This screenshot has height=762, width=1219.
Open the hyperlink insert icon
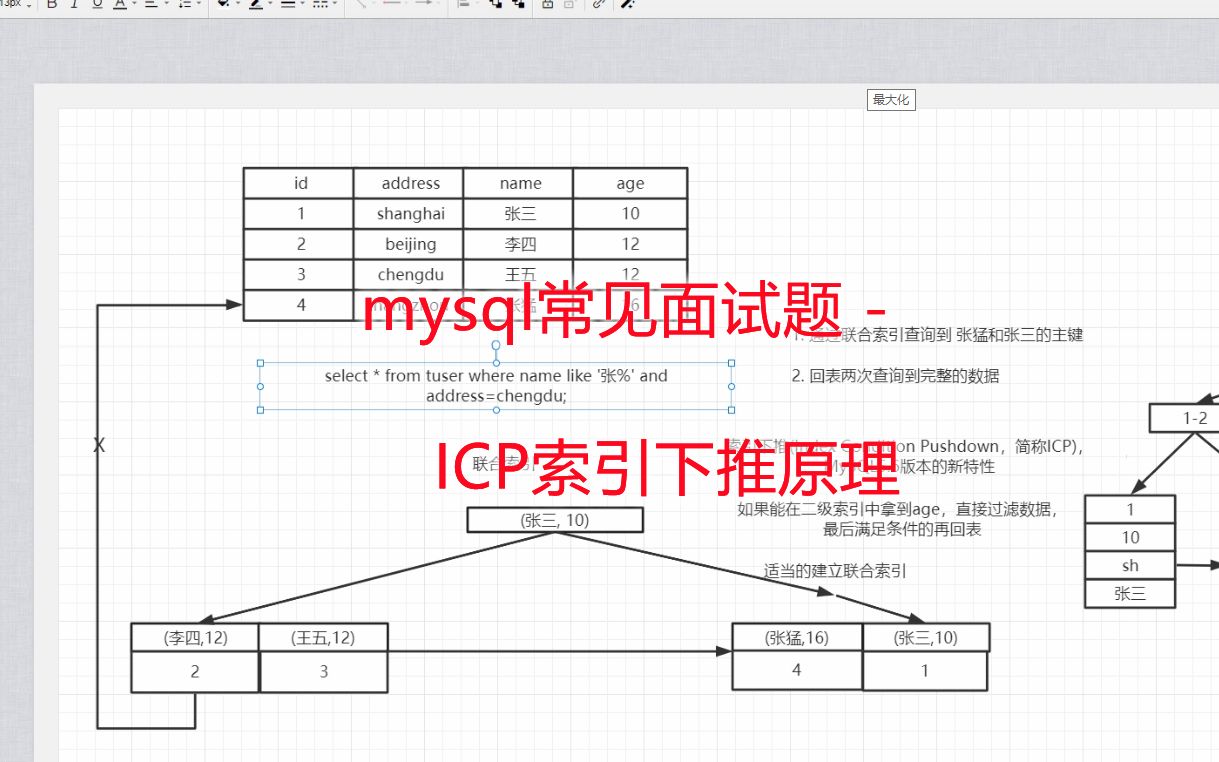[598, 5]
